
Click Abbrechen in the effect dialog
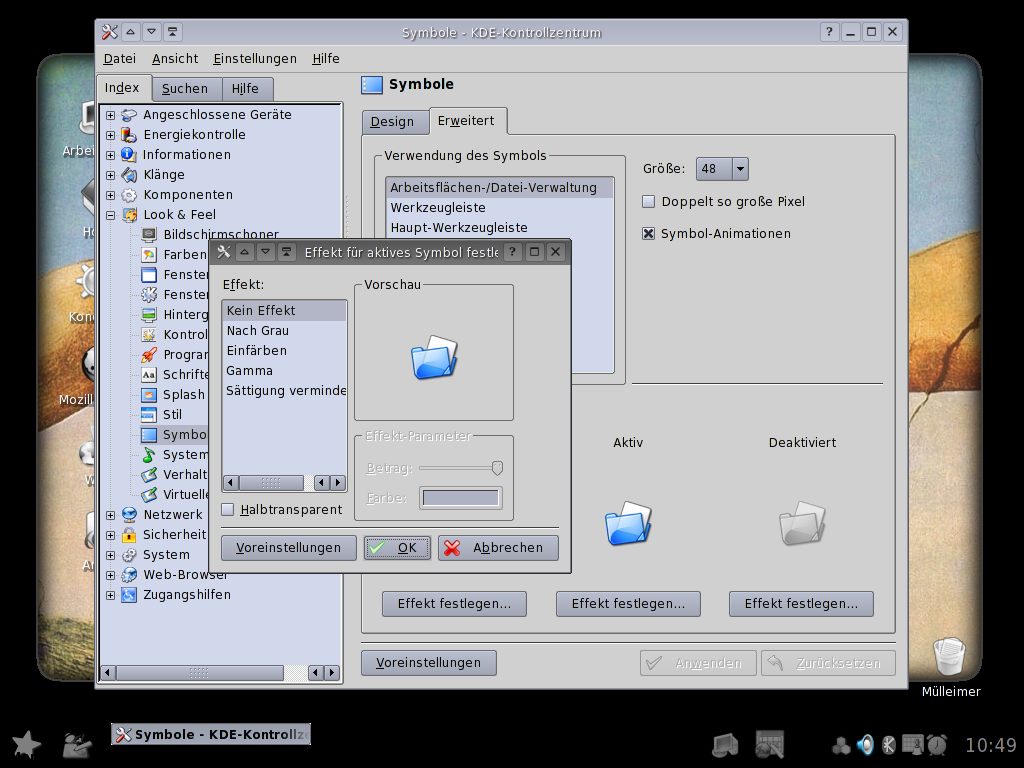coord(498,548)
